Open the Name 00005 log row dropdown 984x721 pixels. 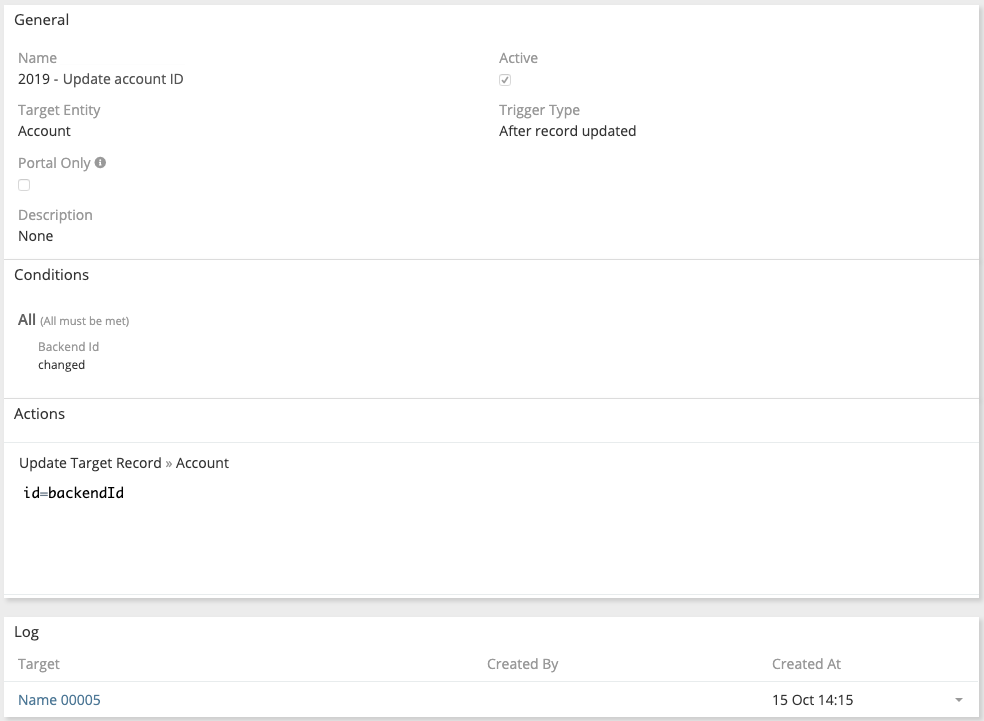[959, 700]
